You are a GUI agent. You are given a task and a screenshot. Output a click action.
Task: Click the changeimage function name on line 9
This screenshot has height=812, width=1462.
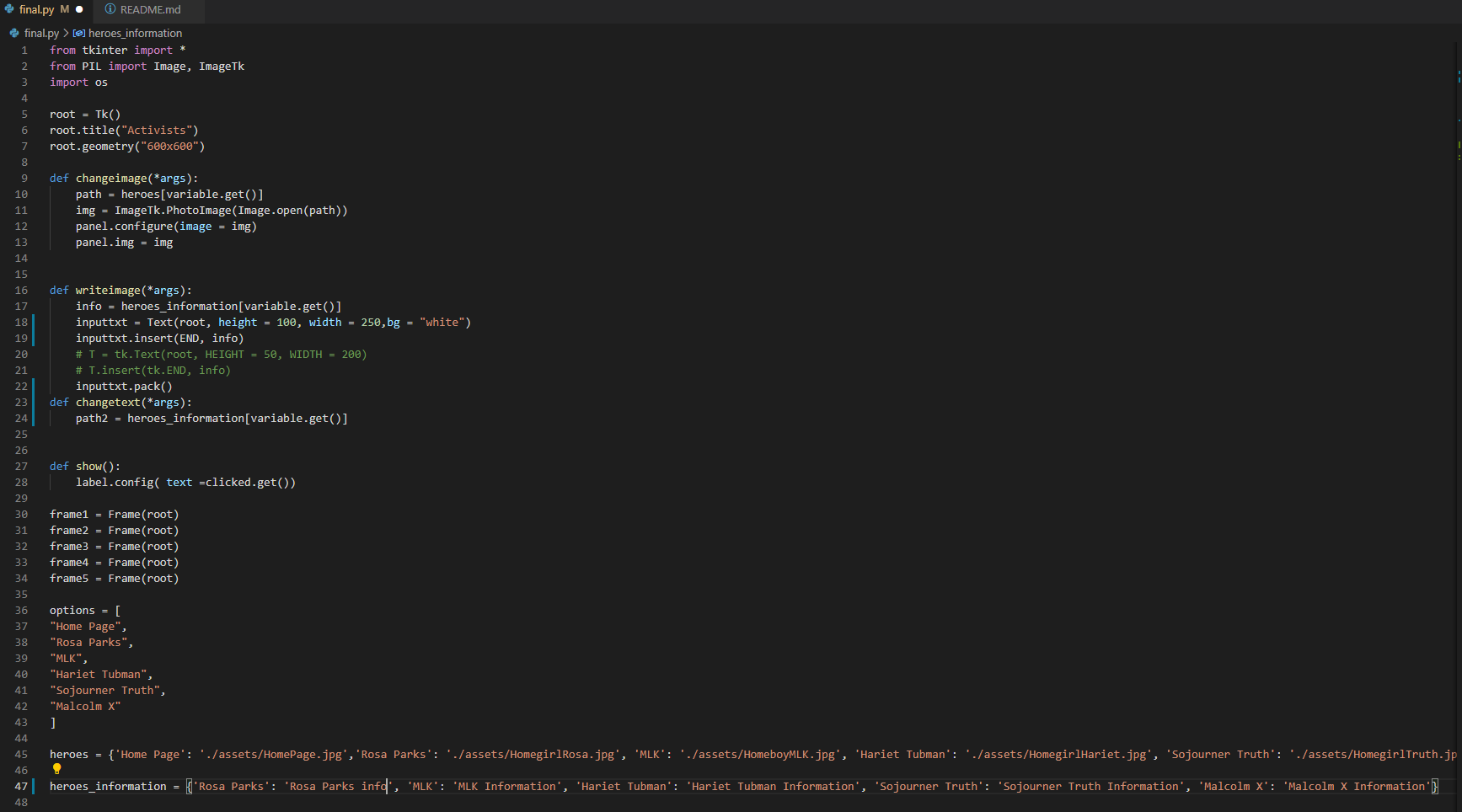coord(112,178)
